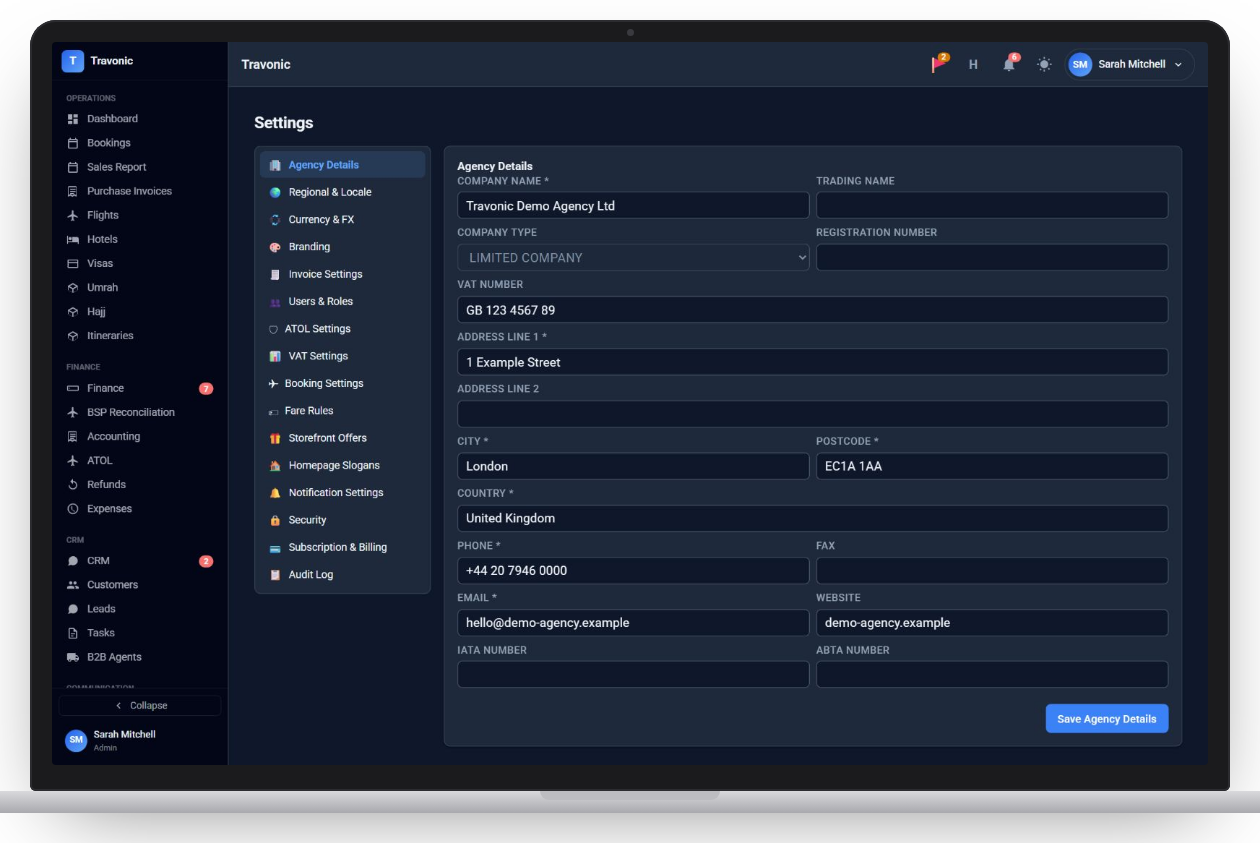Click the Phone field
Screen dimensions: 1260x843
pos(633,570)
